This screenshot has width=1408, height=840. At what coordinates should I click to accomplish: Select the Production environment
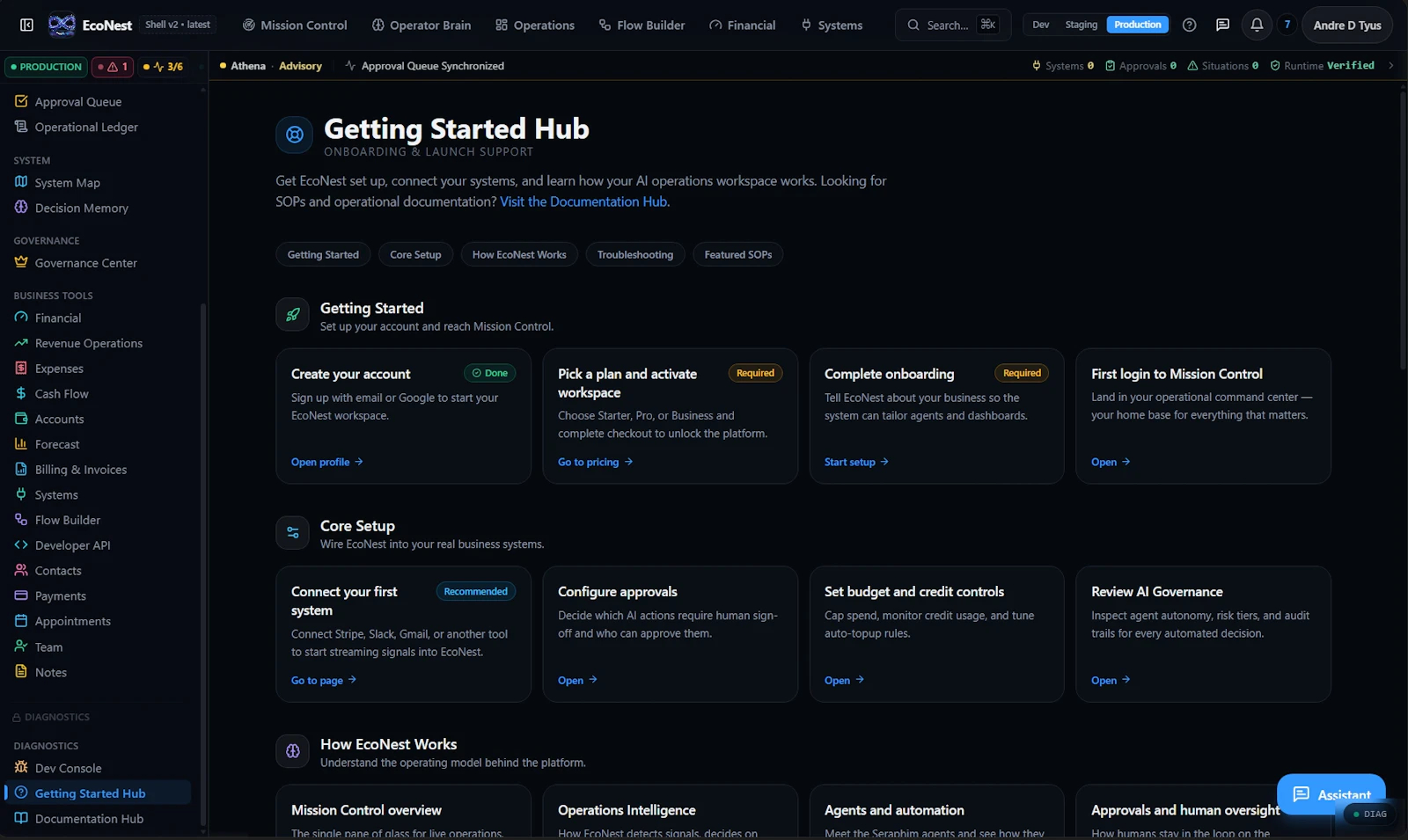click(1137, 25)
